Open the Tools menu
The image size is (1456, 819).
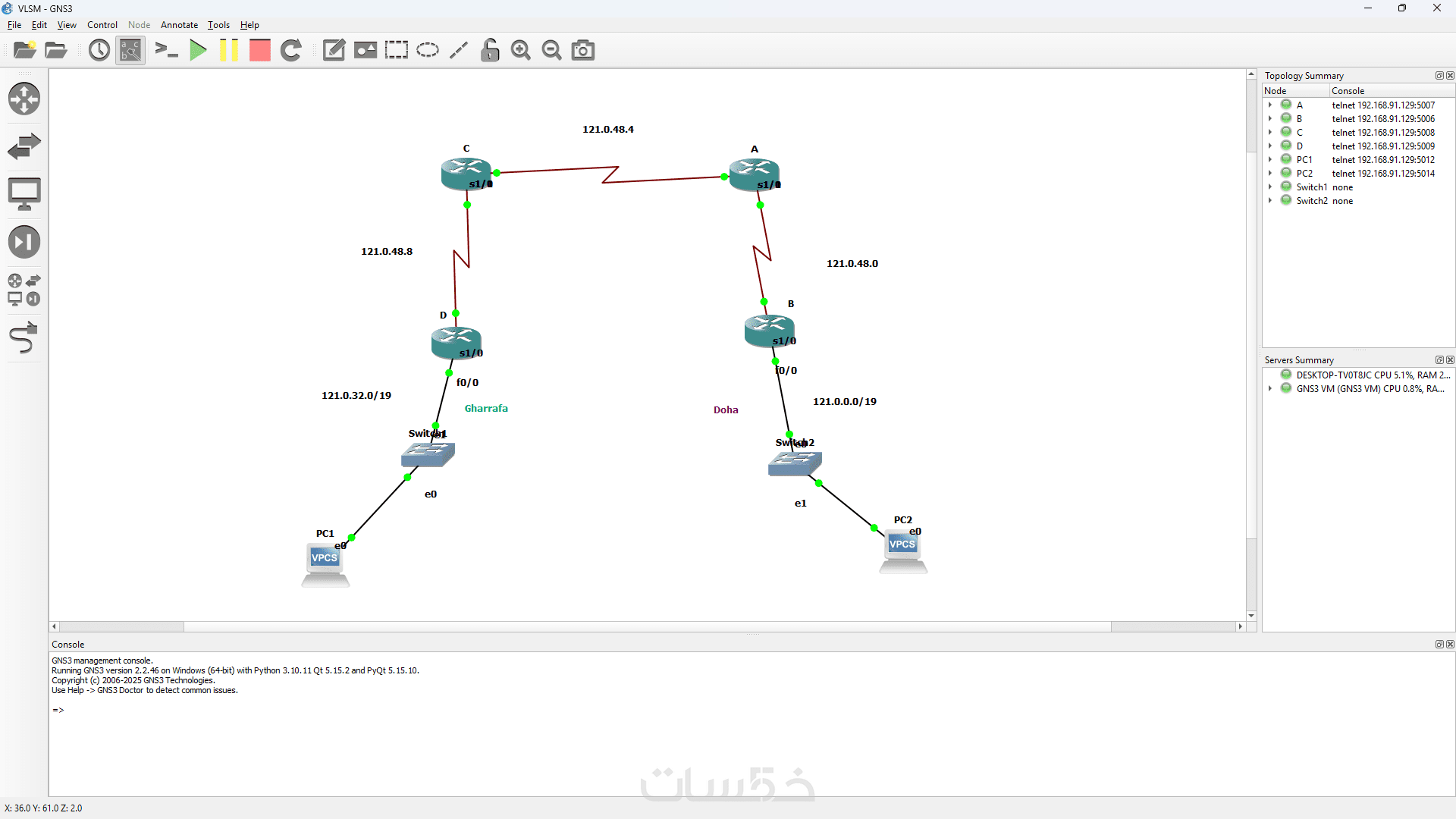(218, 25)
